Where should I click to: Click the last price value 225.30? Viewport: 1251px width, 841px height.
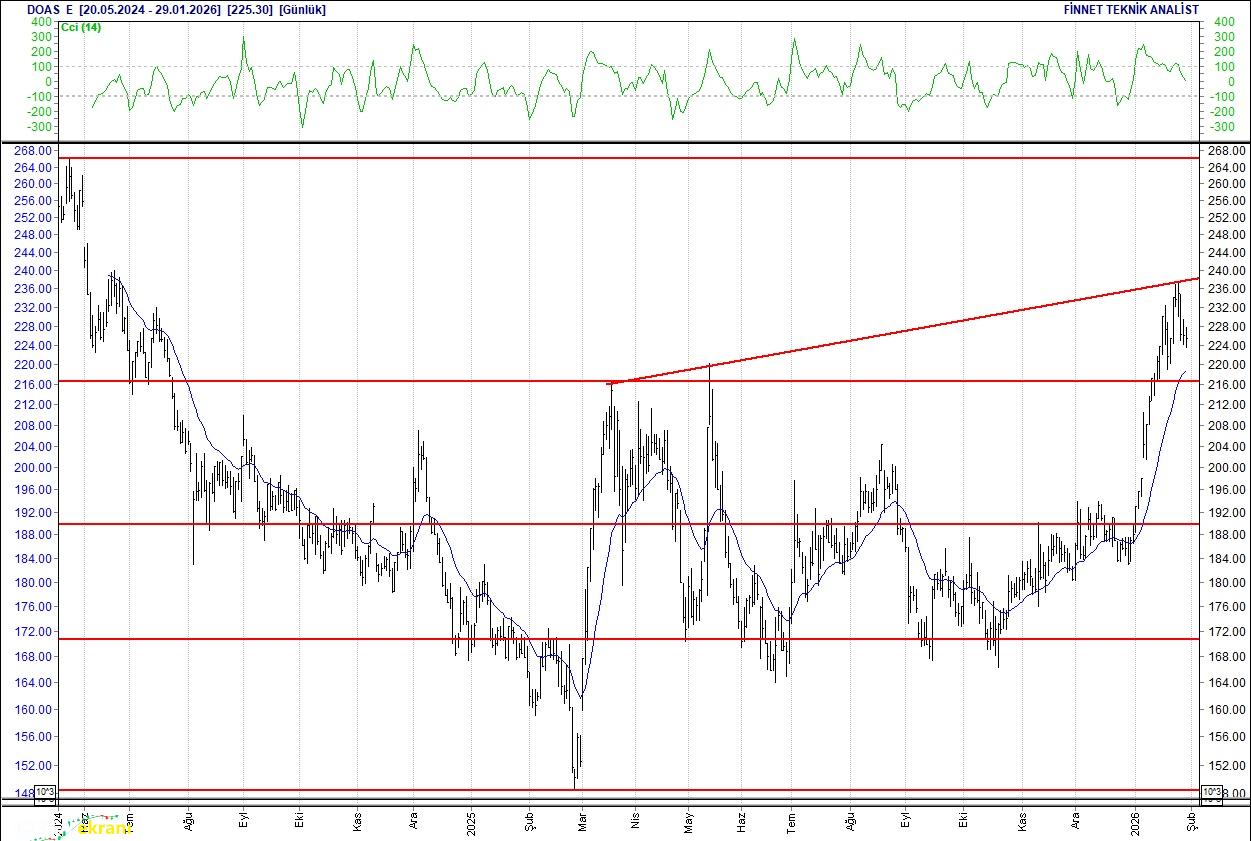[250, 10]
